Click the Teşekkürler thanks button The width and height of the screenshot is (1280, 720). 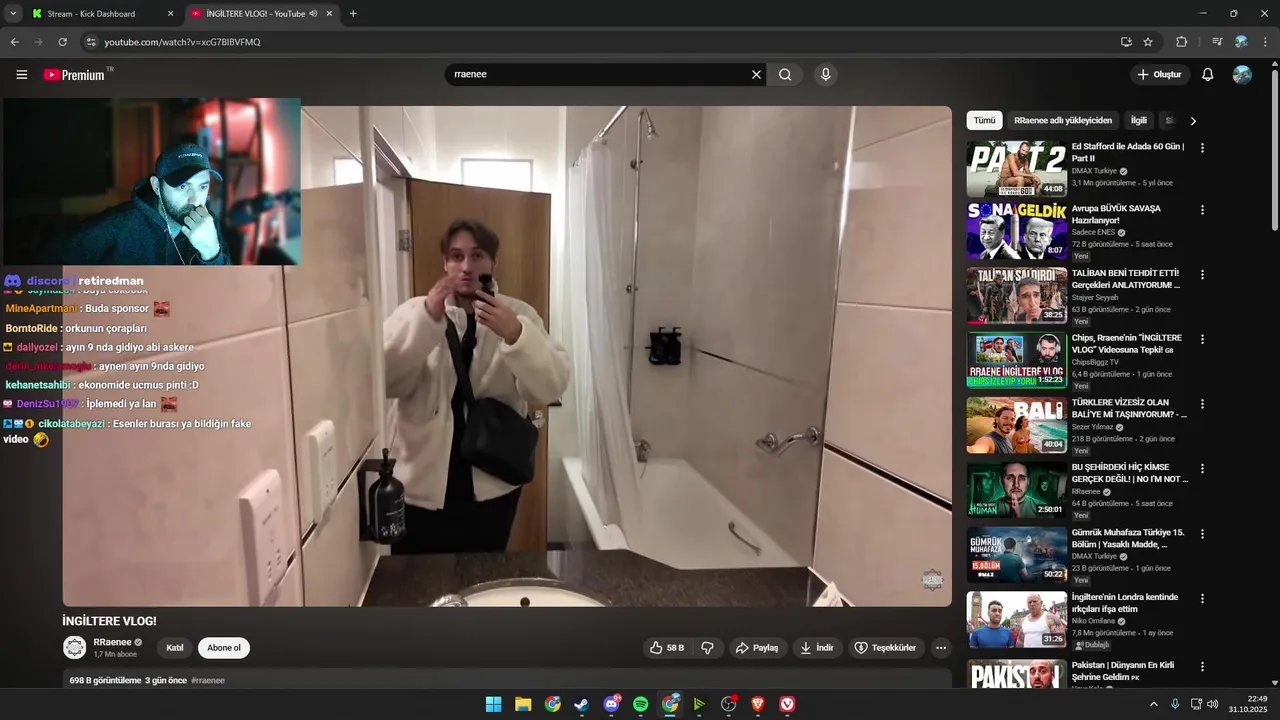pos(885,648)
